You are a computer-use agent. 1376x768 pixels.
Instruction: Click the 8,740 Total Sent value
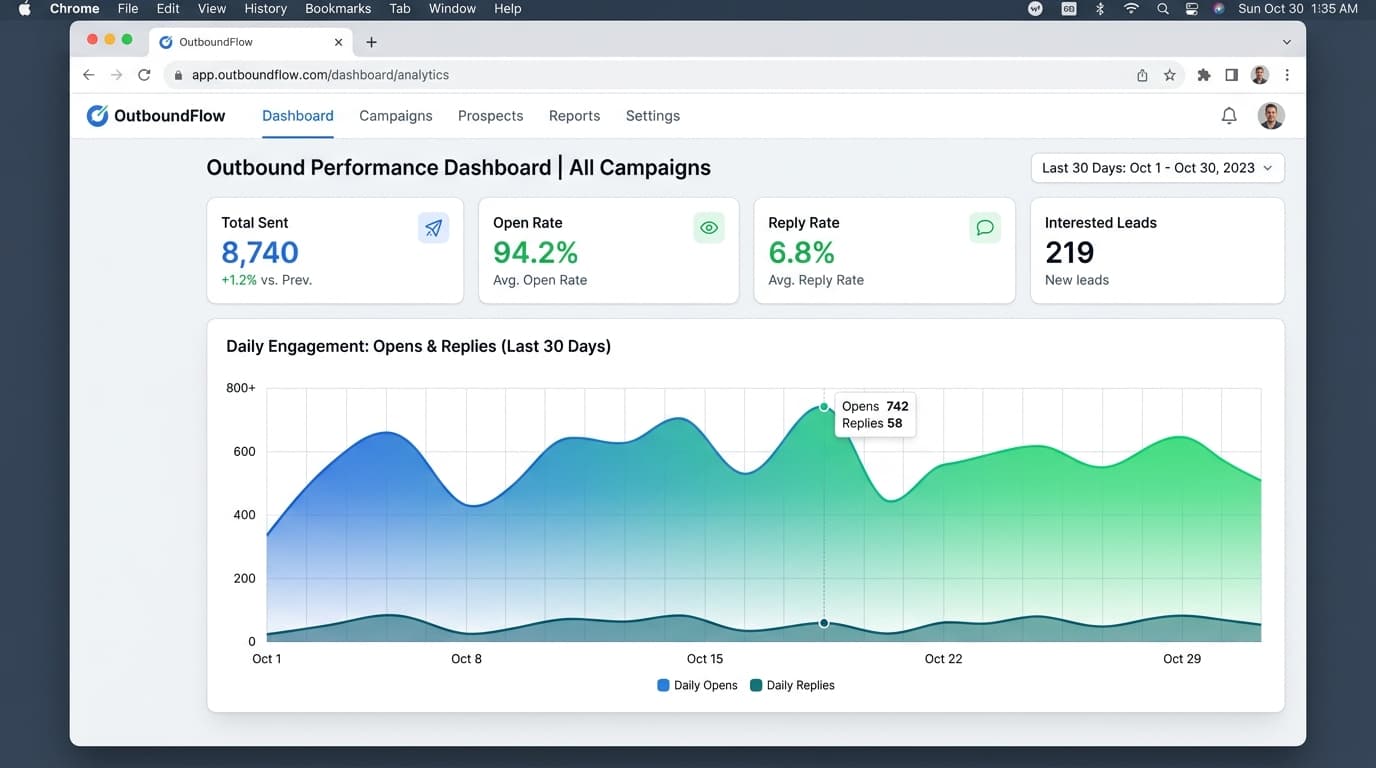pyautogui.click(x=260, y=252)
